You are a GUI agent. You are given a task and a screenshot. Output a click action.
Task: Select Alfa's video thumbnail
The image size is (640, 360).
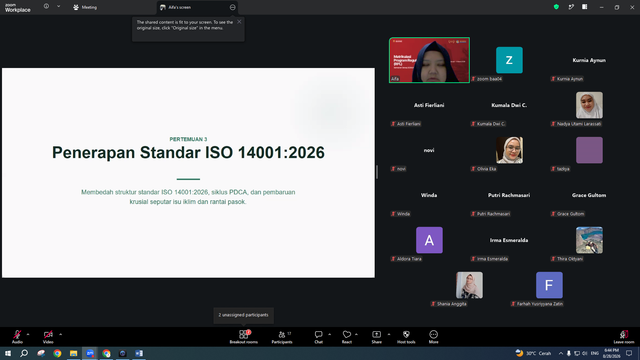point(429,60)
